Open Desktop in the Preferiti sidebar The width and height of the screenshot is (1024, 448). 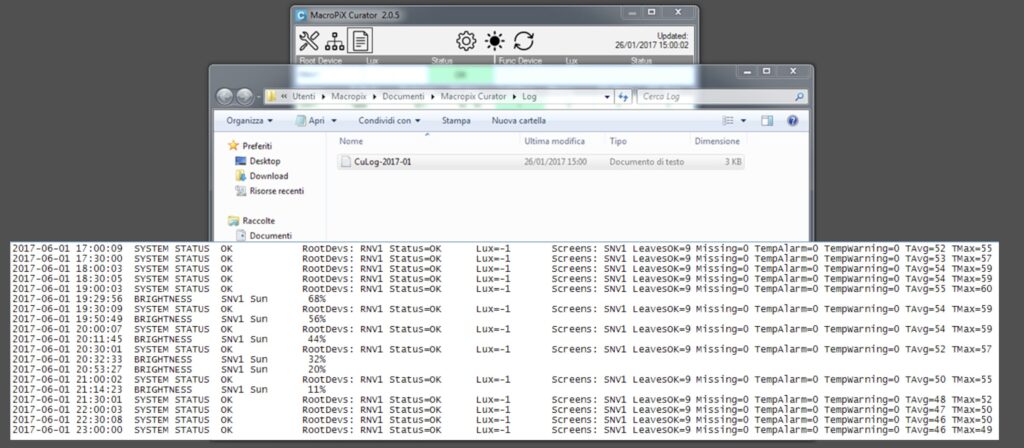(x=264, y=161)
